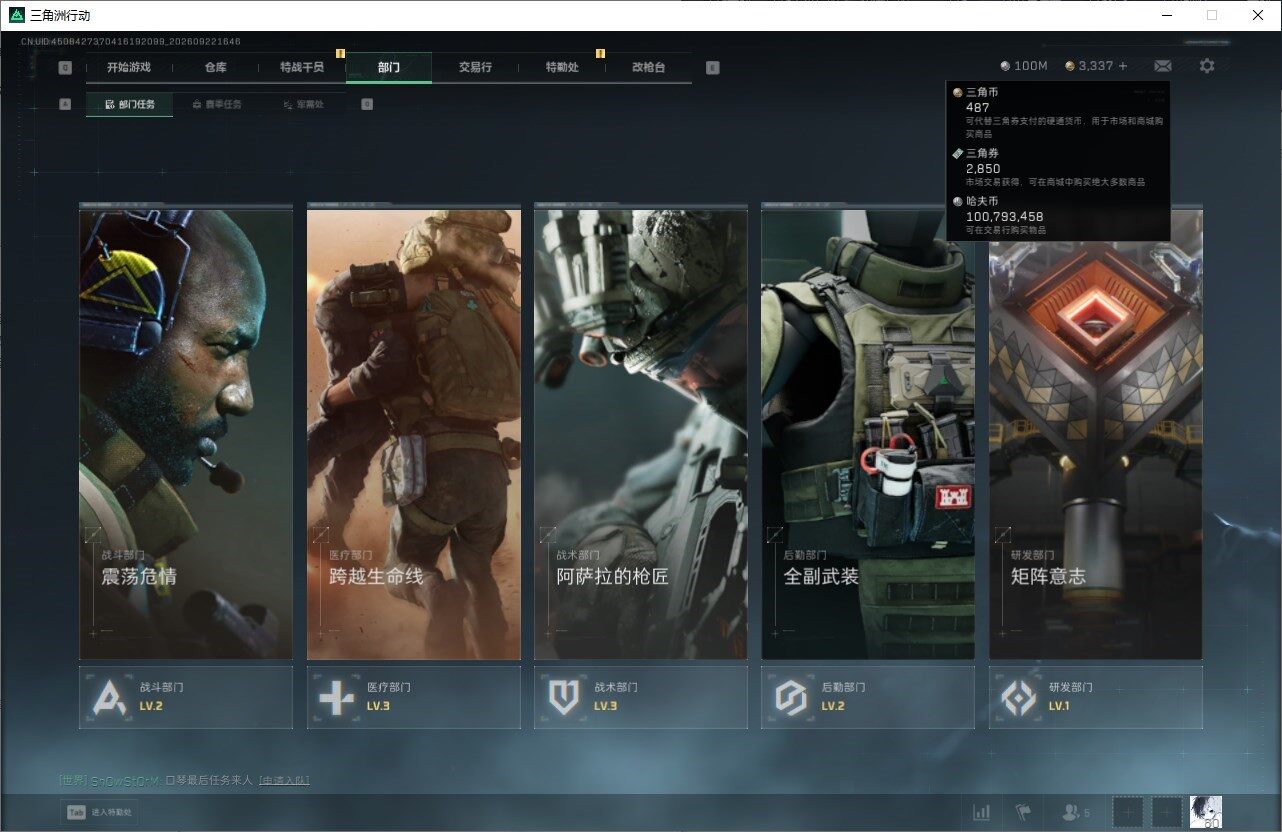1282x832 pixels.
Task: Click the D key hint after 军需处
Action: (367, 104)
